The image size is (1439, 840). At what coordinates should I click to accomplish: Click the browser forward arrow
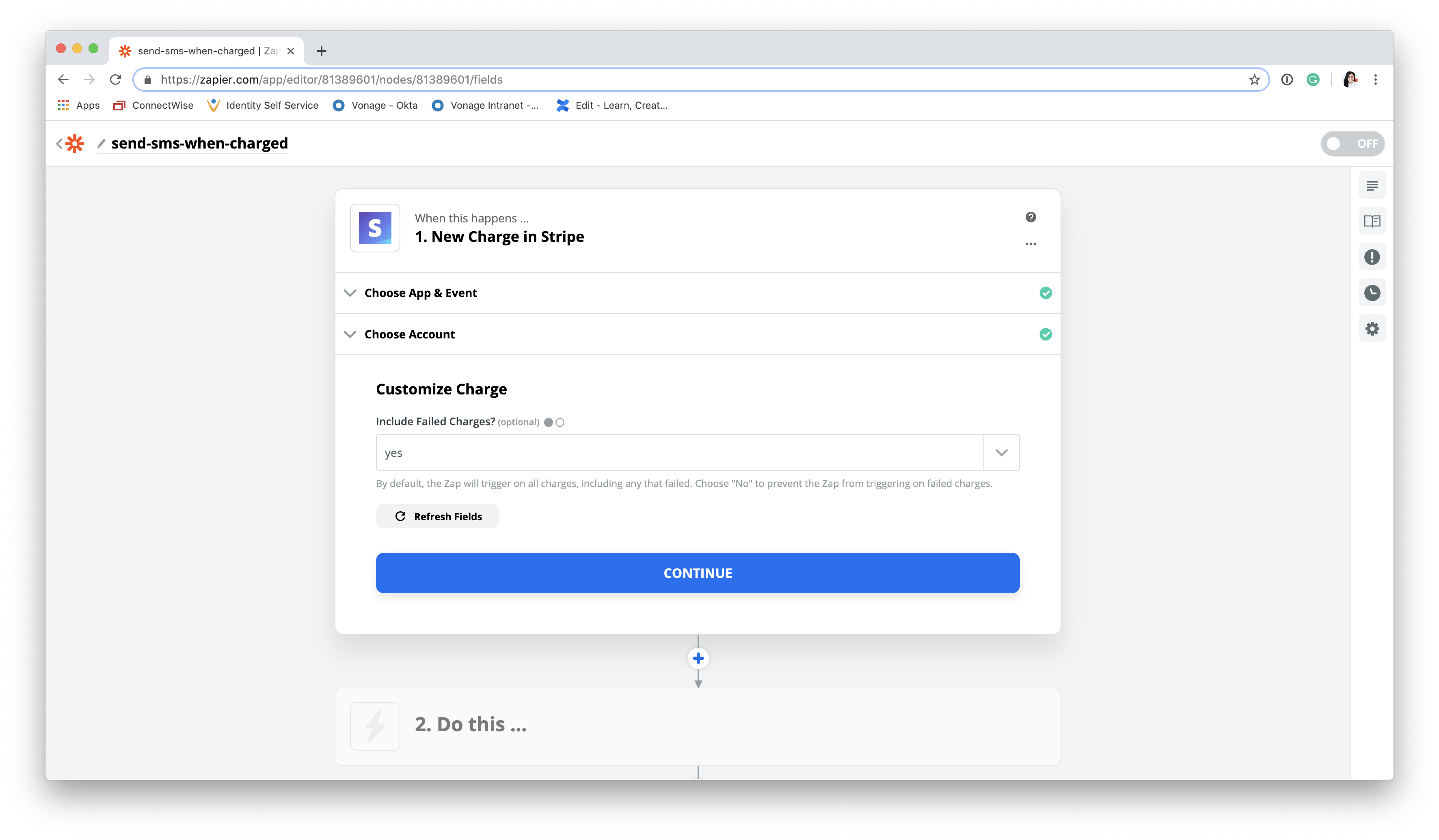click(90, 80)
